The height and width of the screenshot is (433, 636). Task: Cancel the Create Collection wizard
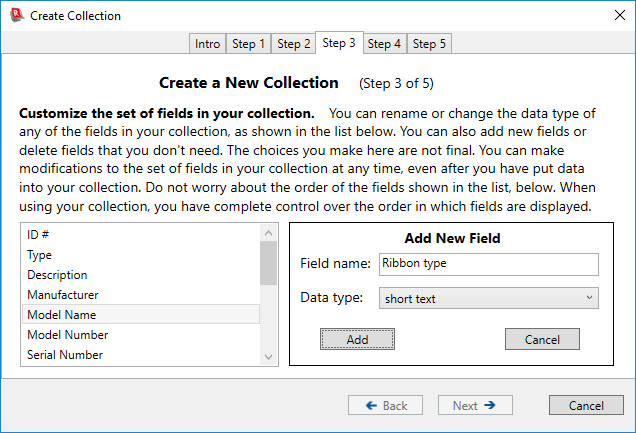[x=586, y=405]
